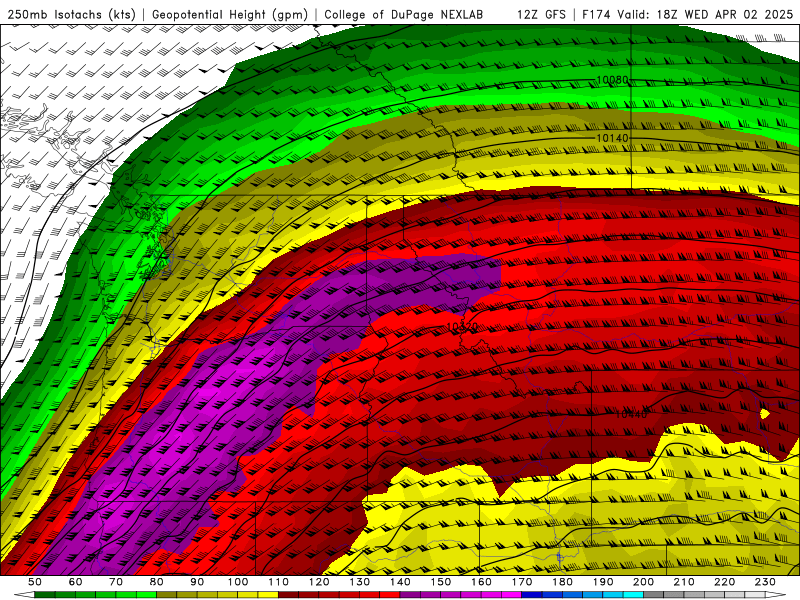
Task: Click the small yellow spot inside the dark red band
Action: click(x=764, y=414)
